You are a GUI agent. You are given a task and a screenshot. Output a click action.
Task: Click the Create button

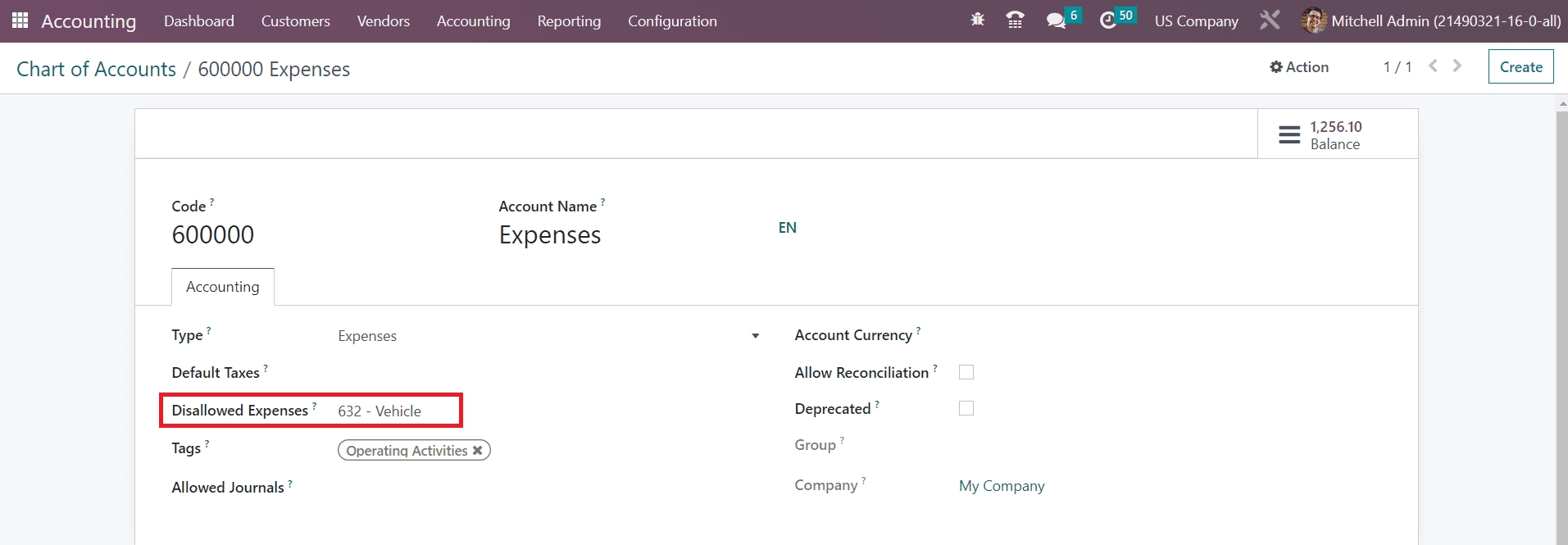(x=1520, y=67)
